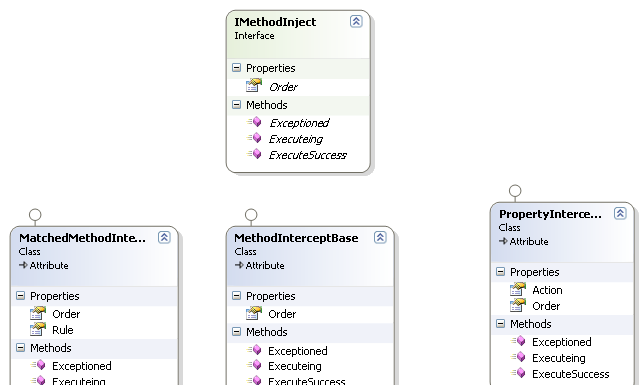Collapse the IMethodInject interface box via chevron

point(356,21)
